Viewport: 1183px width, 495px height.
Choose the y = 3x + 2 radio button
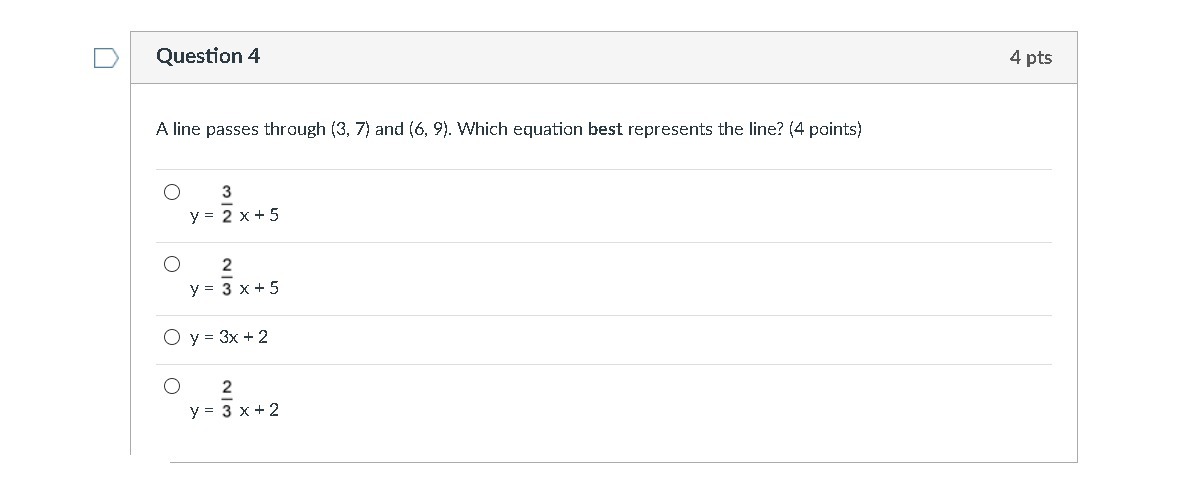point(172,338)
